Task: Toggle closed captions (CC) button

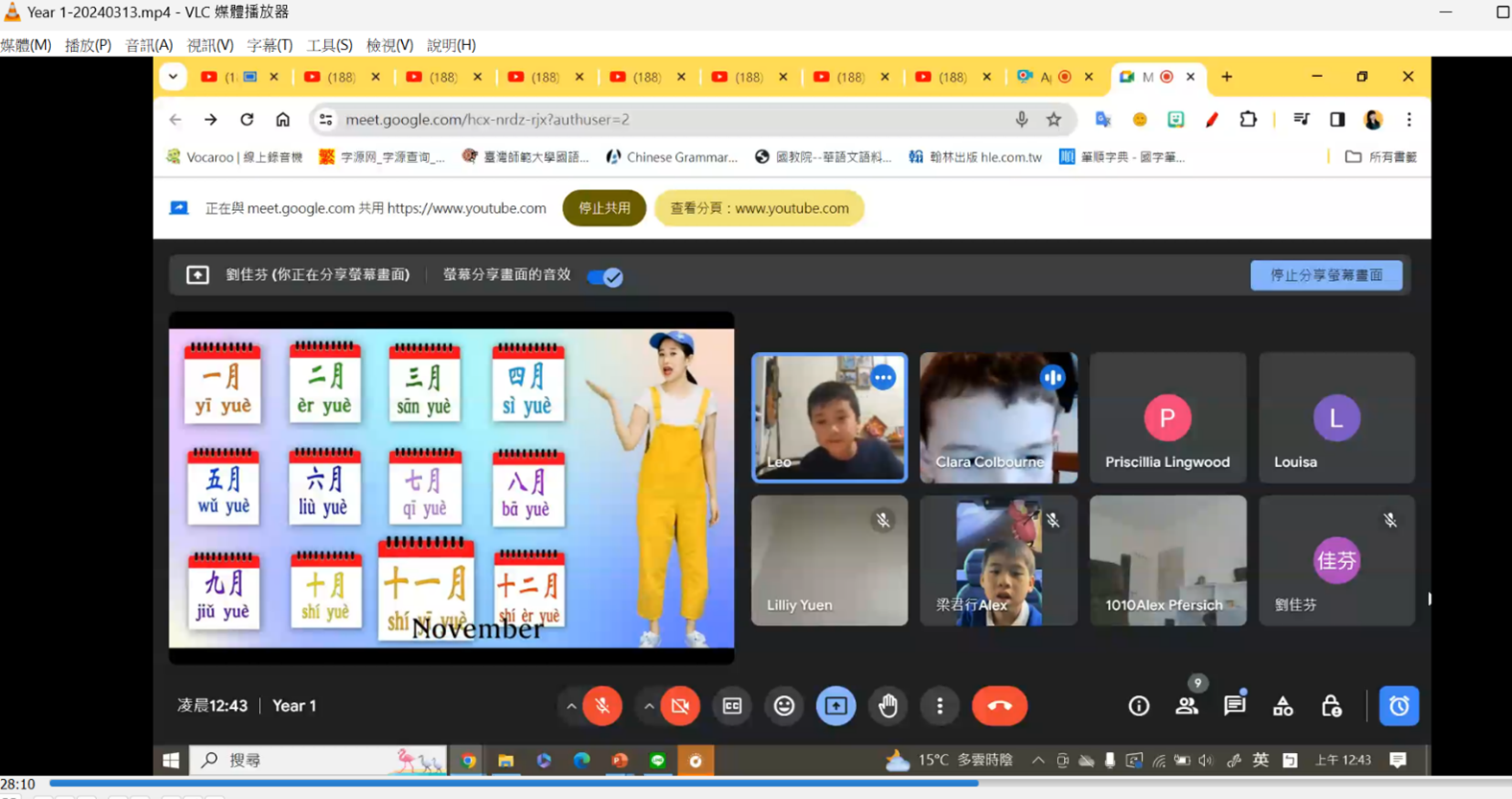Action: pyautogui.click(x=732, y=706)
